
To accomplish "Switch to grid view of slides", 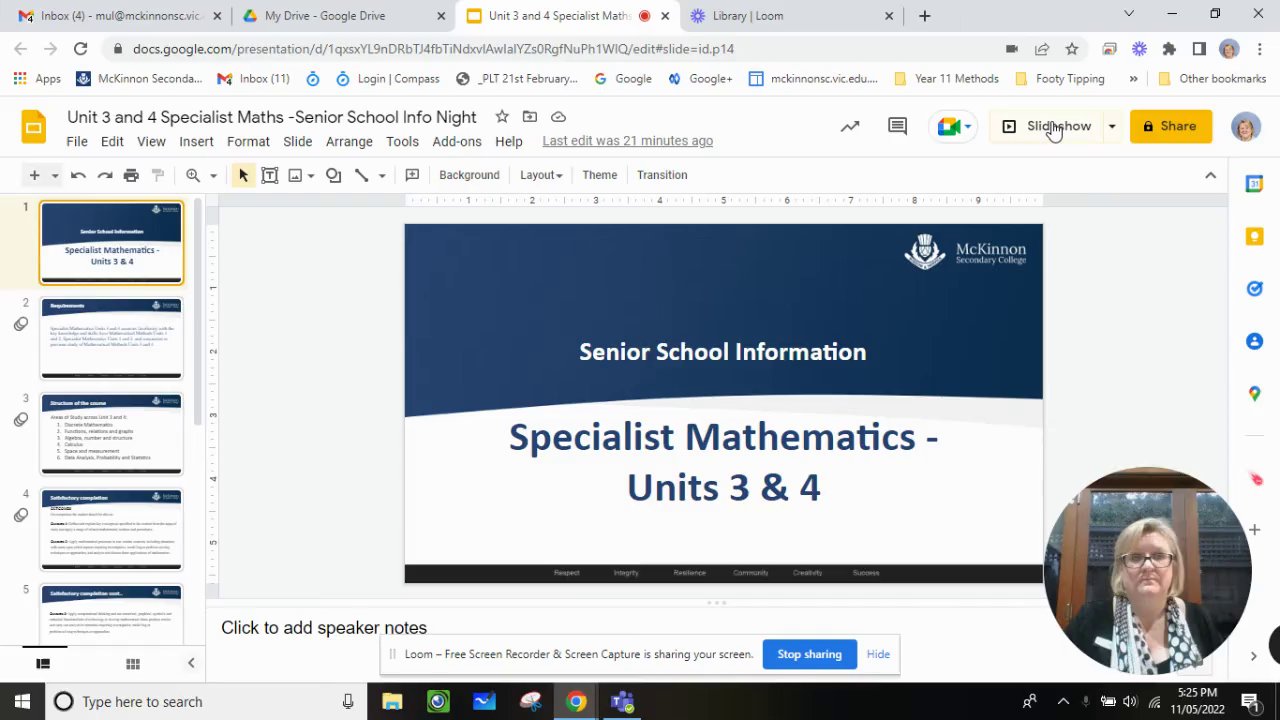I will click(x=132, y=664).
